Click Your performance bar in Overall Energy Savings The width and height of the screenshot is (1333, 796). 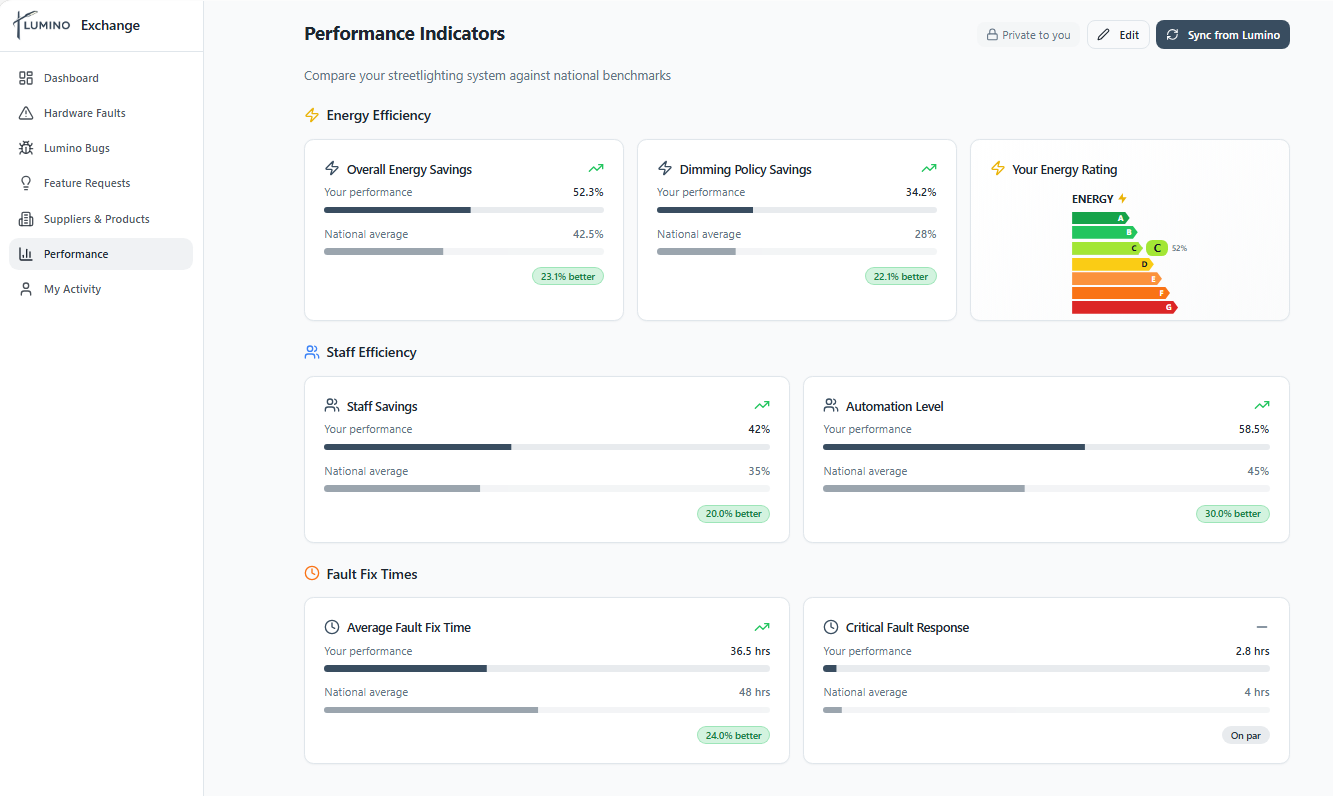click(x=464, y=210)
